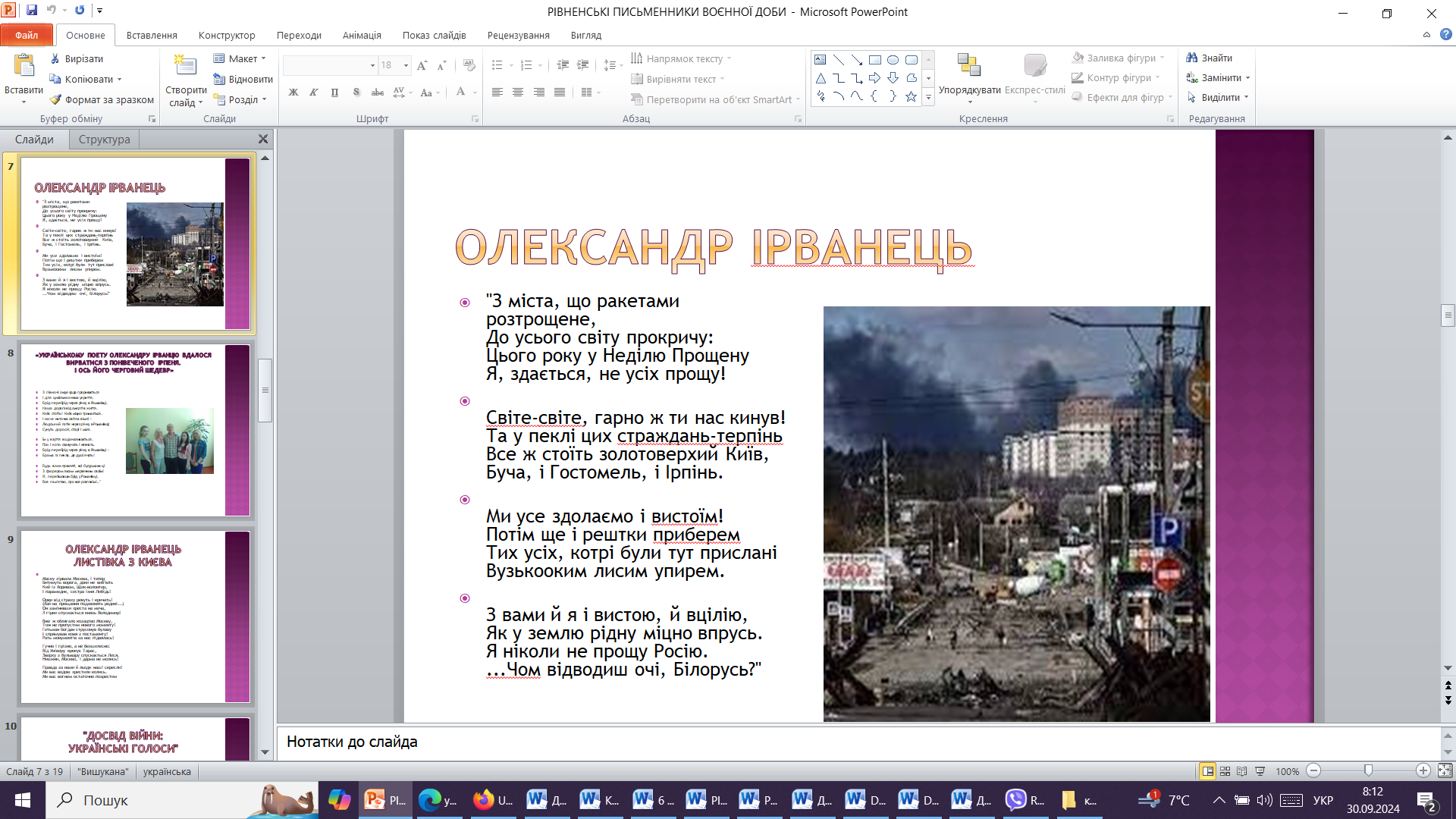
Task: Click Find (Знайти) binoculars button
Action: coord(1210,58)
